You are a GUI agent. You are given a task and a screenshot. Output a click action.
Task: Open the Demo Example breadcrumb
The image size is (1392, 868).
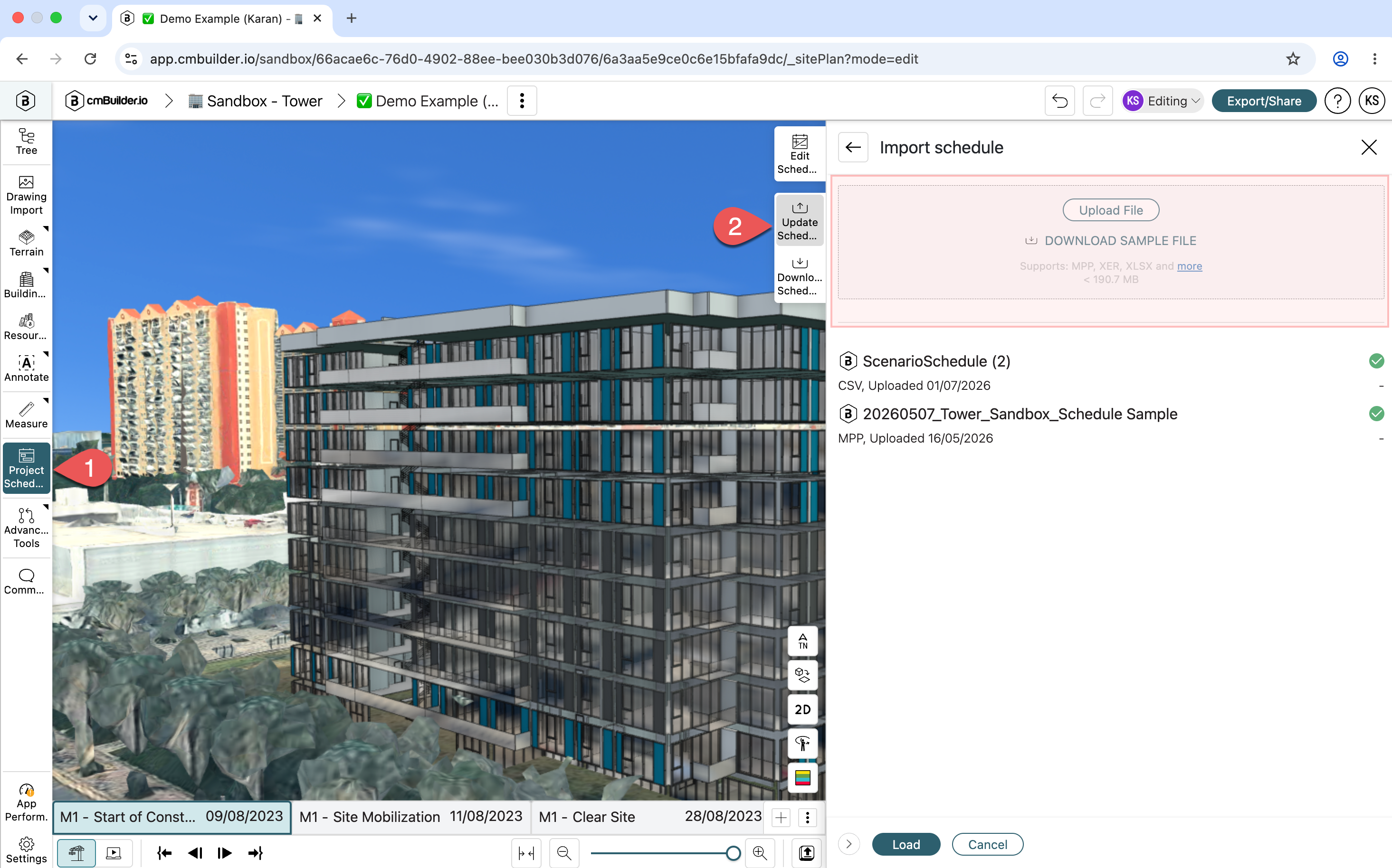point(428,101)
